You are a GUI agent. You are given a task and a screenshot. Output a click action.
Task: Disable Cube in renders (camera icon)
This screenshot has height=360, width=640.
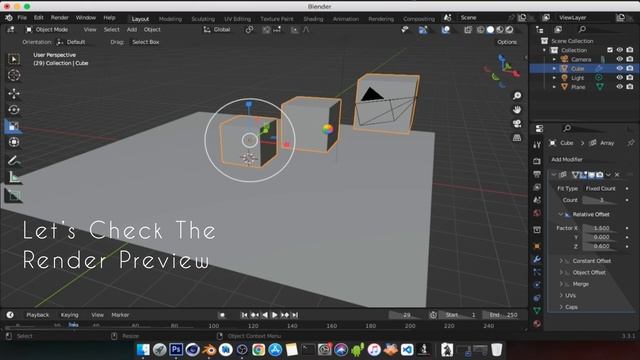(x=630, y=68)
